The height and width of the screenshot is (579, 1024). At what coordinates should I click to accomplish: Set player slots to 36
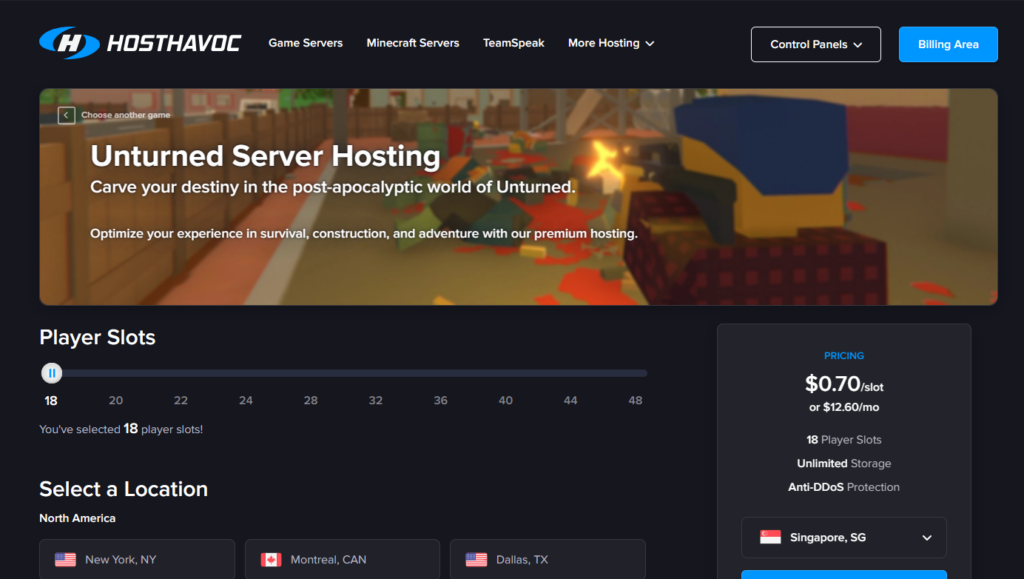click(x=441, y=400)
